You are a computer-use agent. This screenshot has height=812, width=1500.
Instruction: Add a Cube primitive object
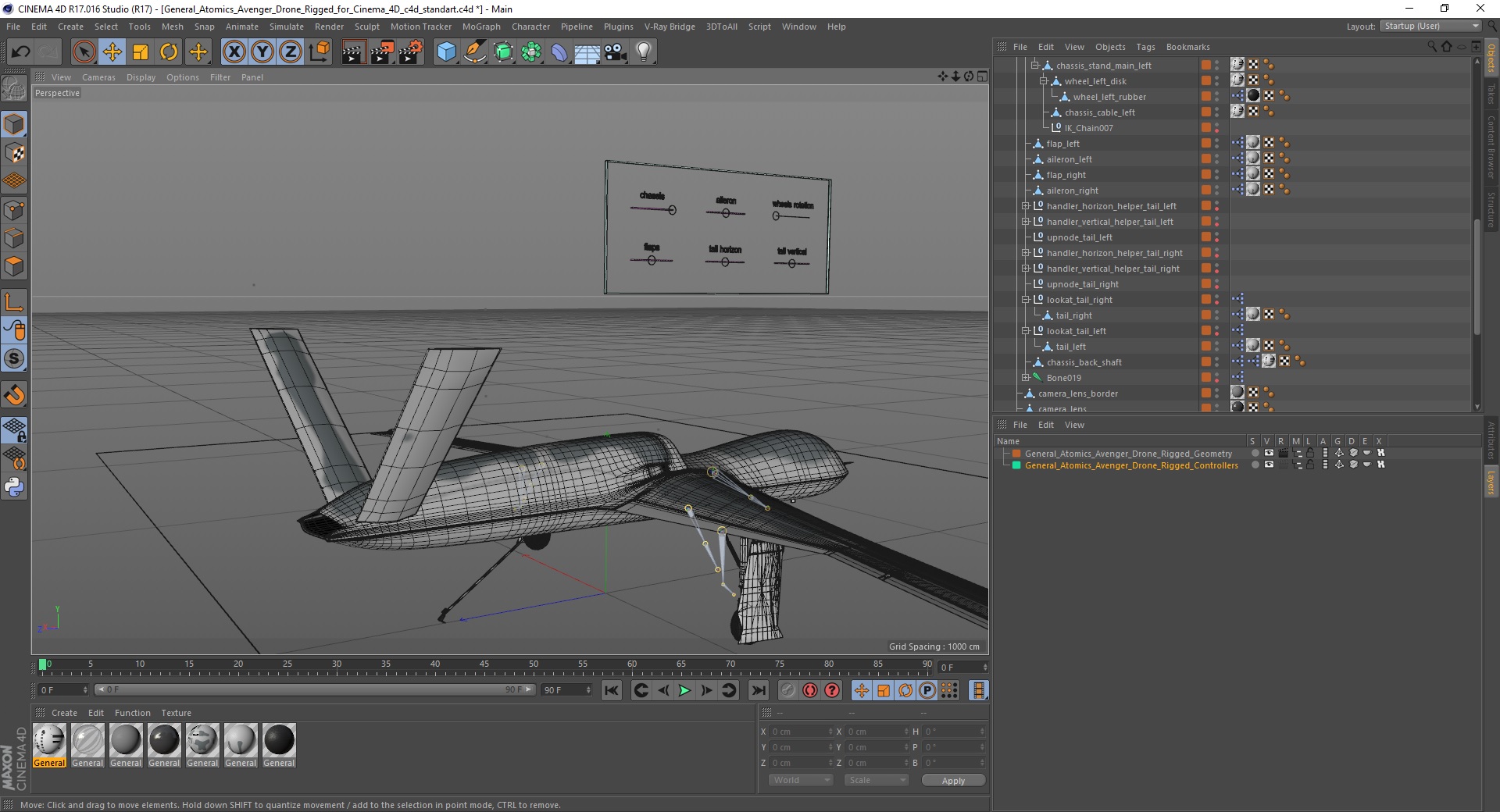tap(446, 52)
